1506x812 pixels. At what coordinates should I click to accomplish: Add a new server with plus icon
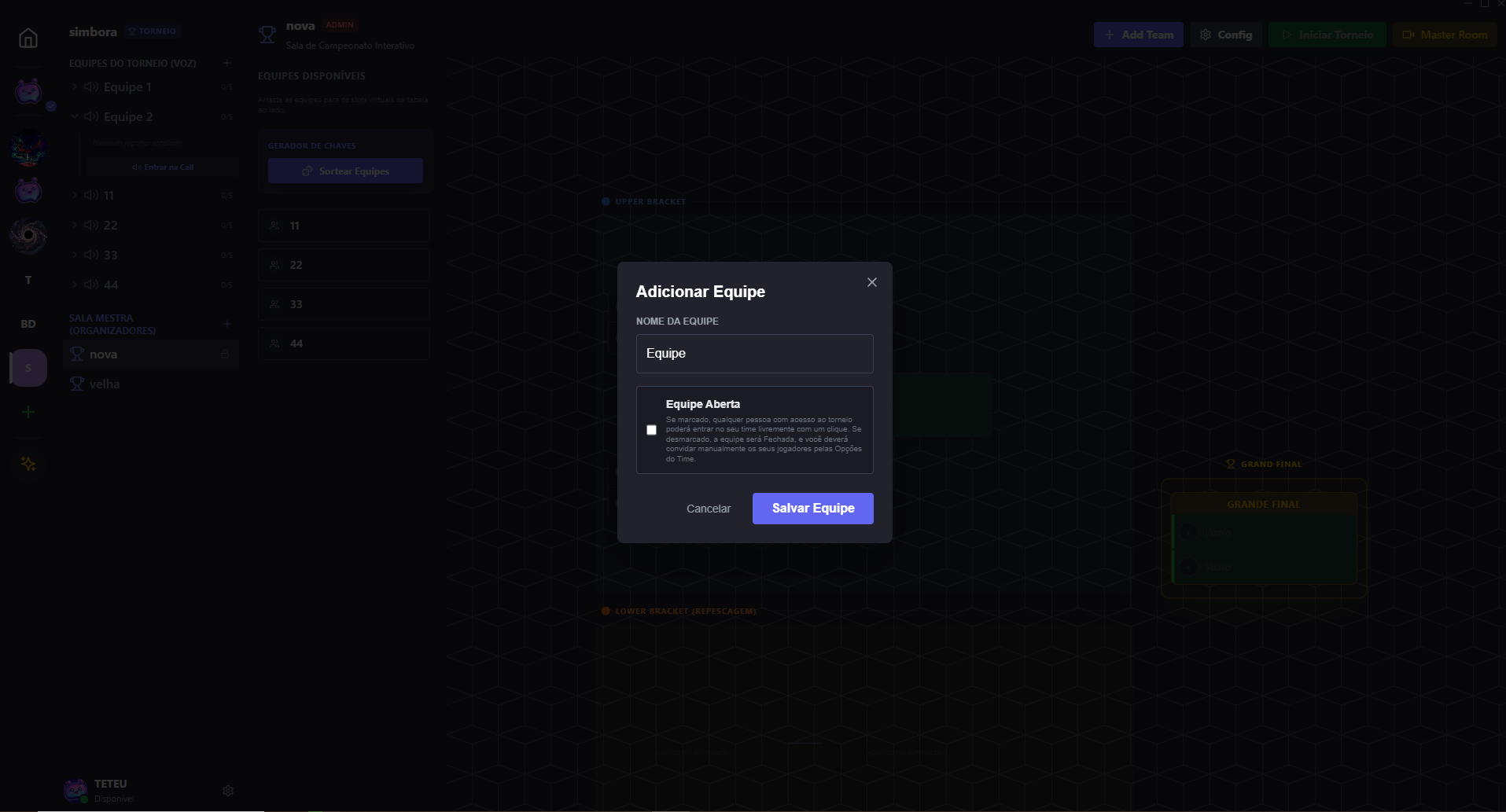tap(28, 412)
